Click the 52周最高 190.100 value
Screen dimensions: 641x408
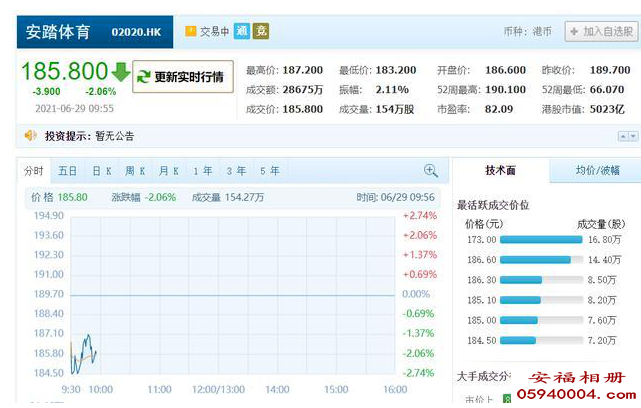click(505, 90)
